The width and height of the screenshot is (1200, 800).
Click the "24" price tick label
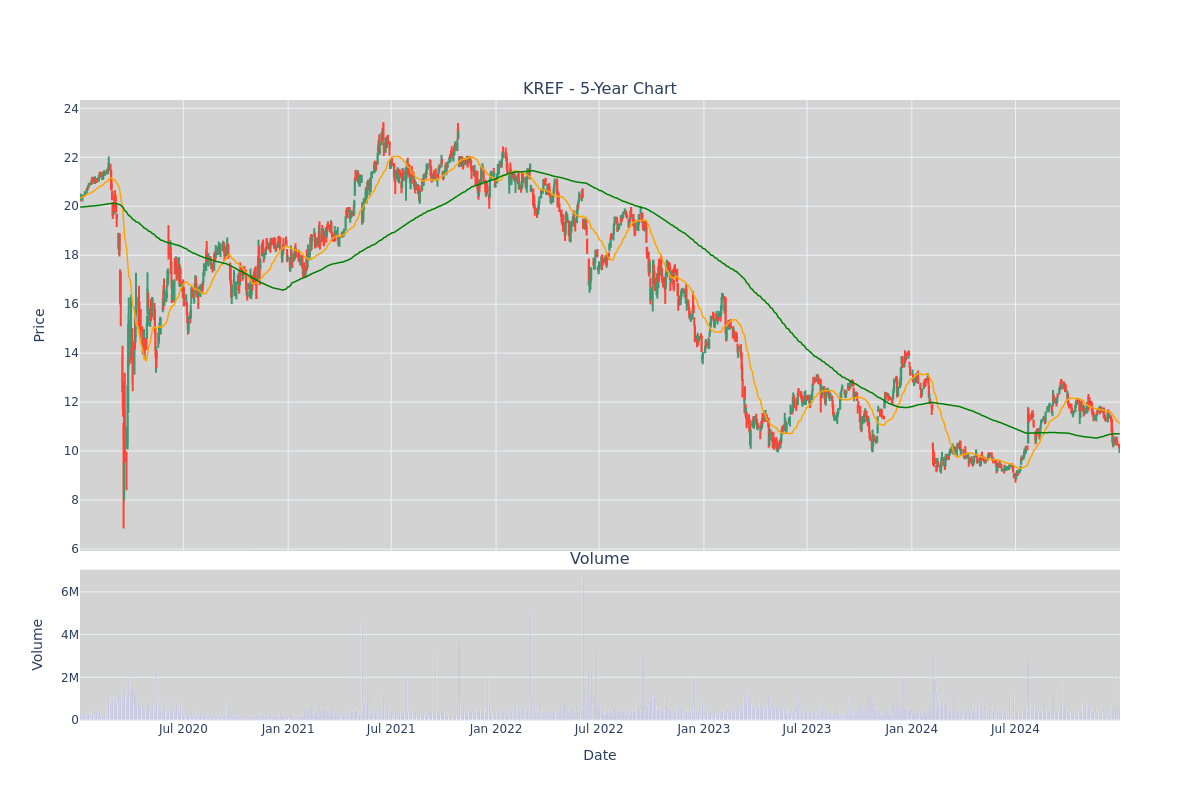pyautogui.click(x=71, y=109)
